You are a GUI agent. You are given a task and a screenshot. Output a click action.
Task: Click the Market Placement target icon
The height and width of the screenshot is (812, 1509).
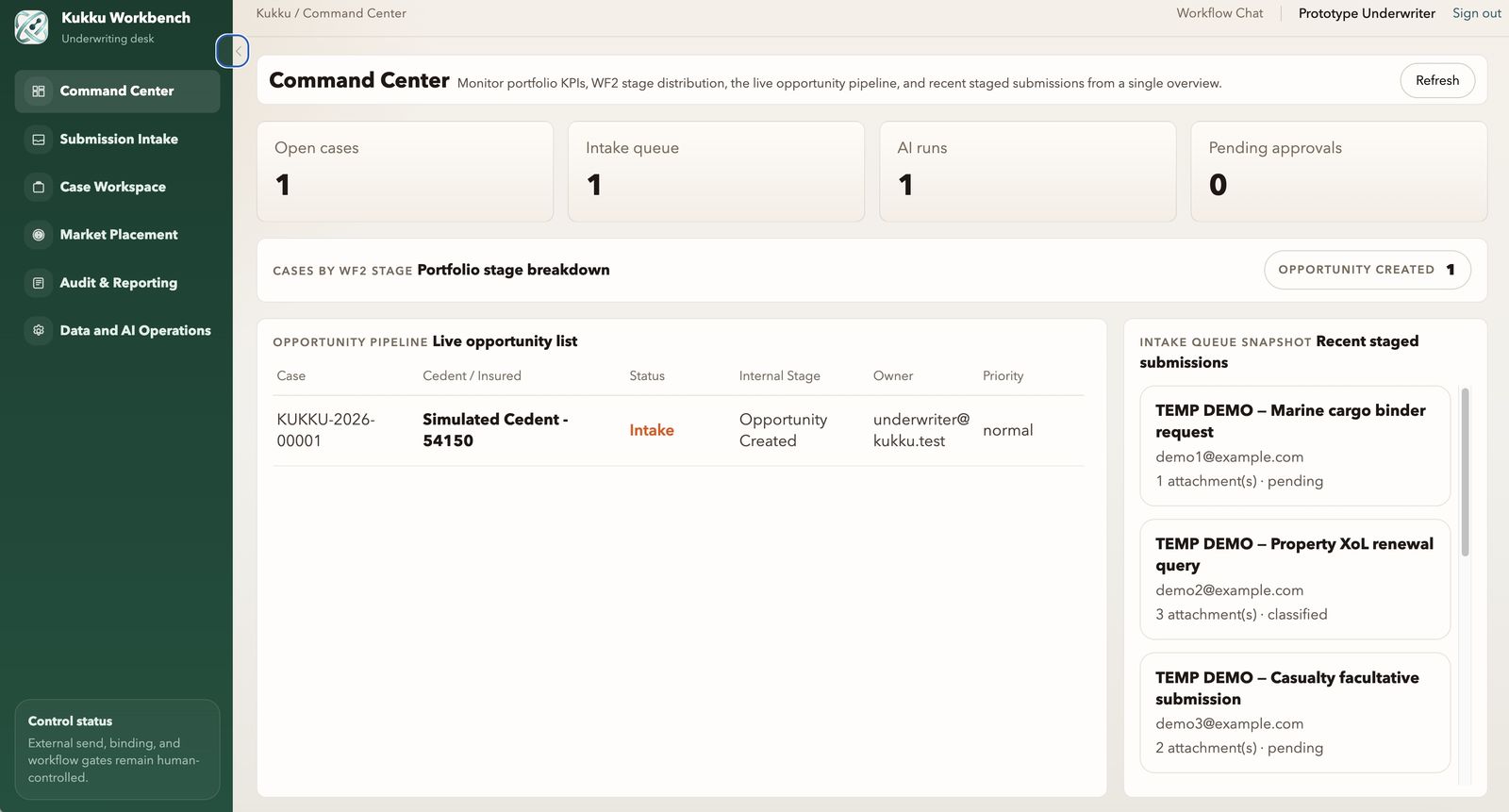tap(39, 235)
